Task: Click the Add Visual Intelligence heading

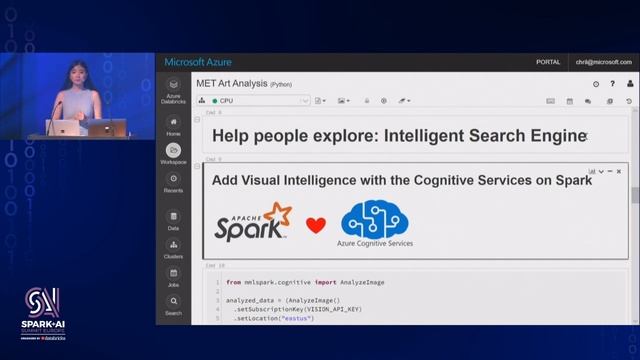Action: pyautogui.click(x=402, y=180)
